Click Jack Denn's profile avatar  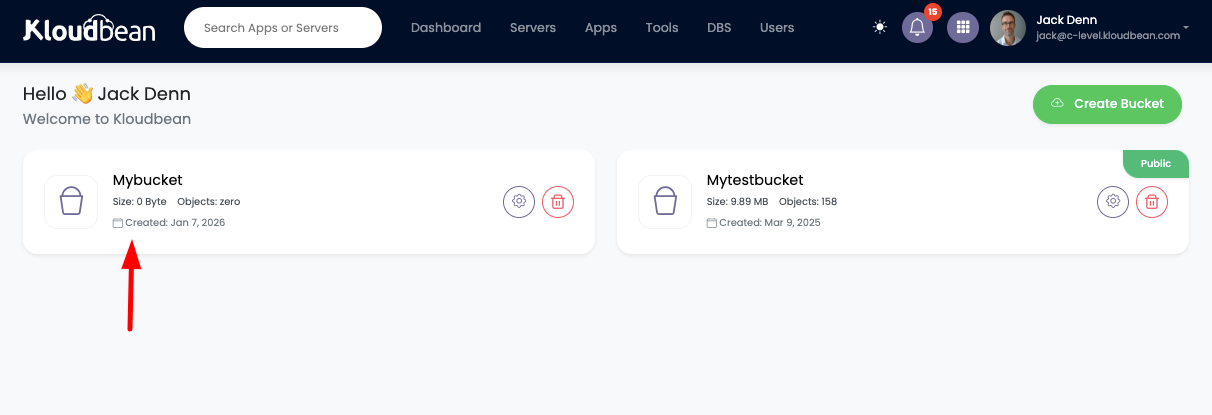1008,28
